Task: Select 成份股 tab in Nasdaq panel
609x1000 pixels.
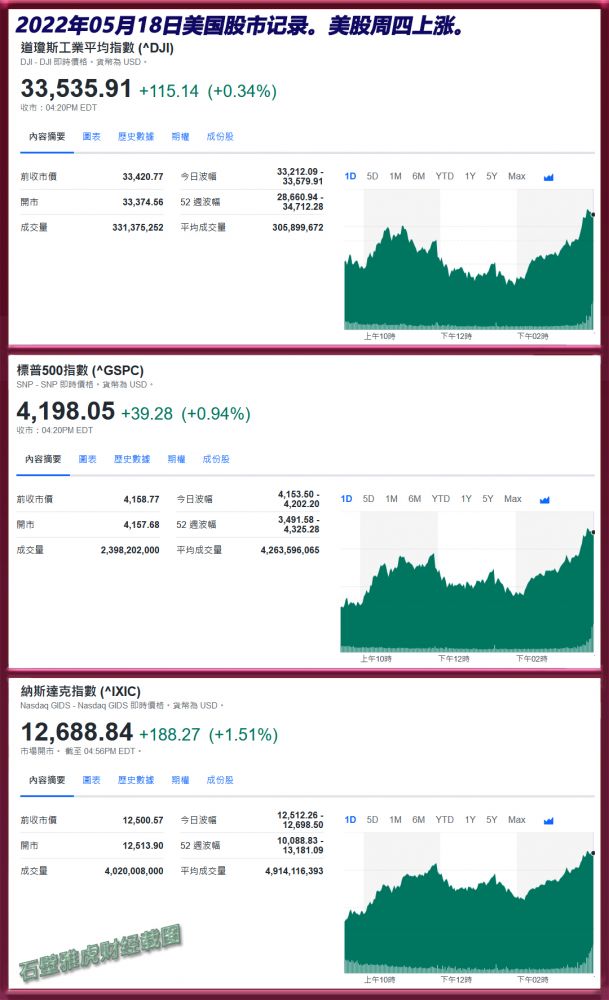Action: coord(220,780)
